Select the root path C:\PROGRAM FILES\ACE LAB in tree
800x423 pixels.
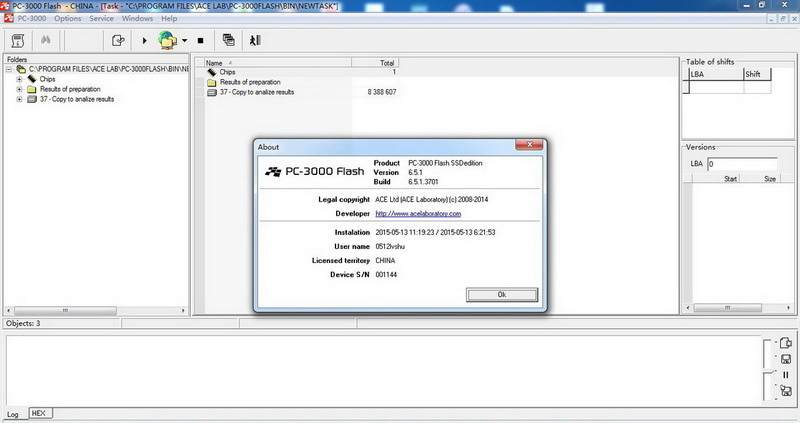click(109, 69)
